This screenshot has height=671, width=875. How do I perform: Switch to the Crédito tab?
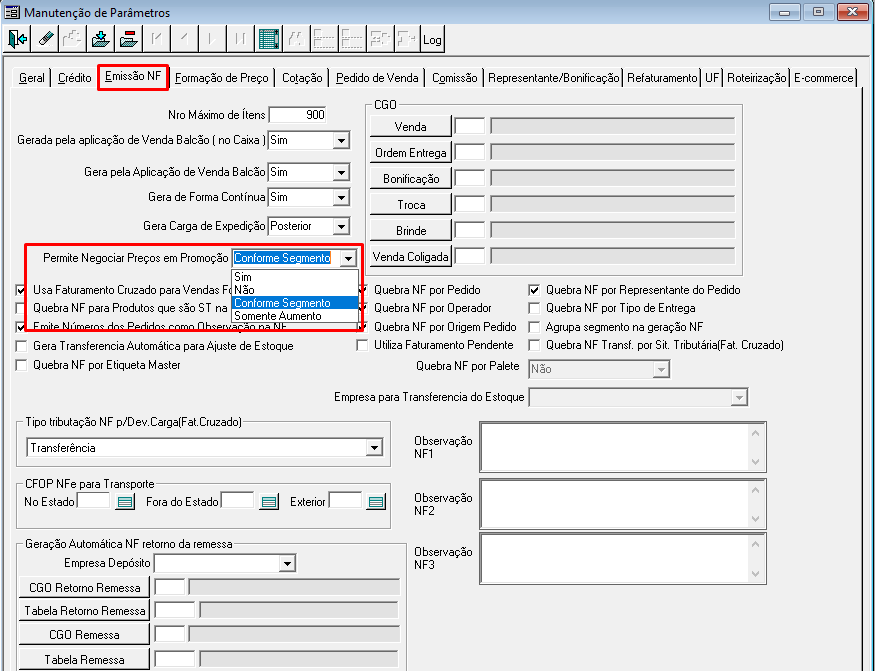[75, 78]
